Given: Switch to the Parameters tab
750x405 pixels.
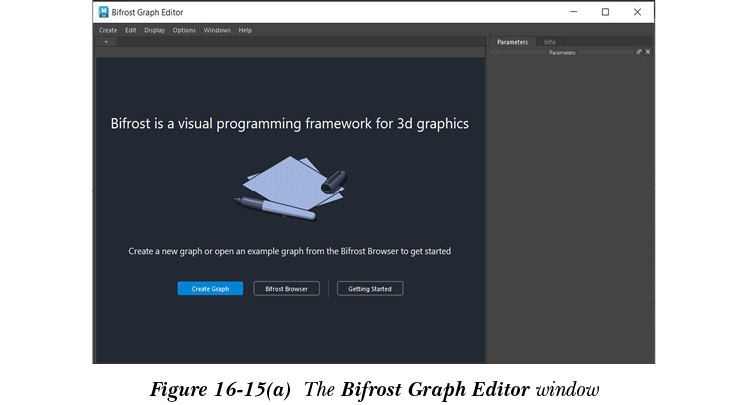Looking at the screenshot, I should point(512,42).
